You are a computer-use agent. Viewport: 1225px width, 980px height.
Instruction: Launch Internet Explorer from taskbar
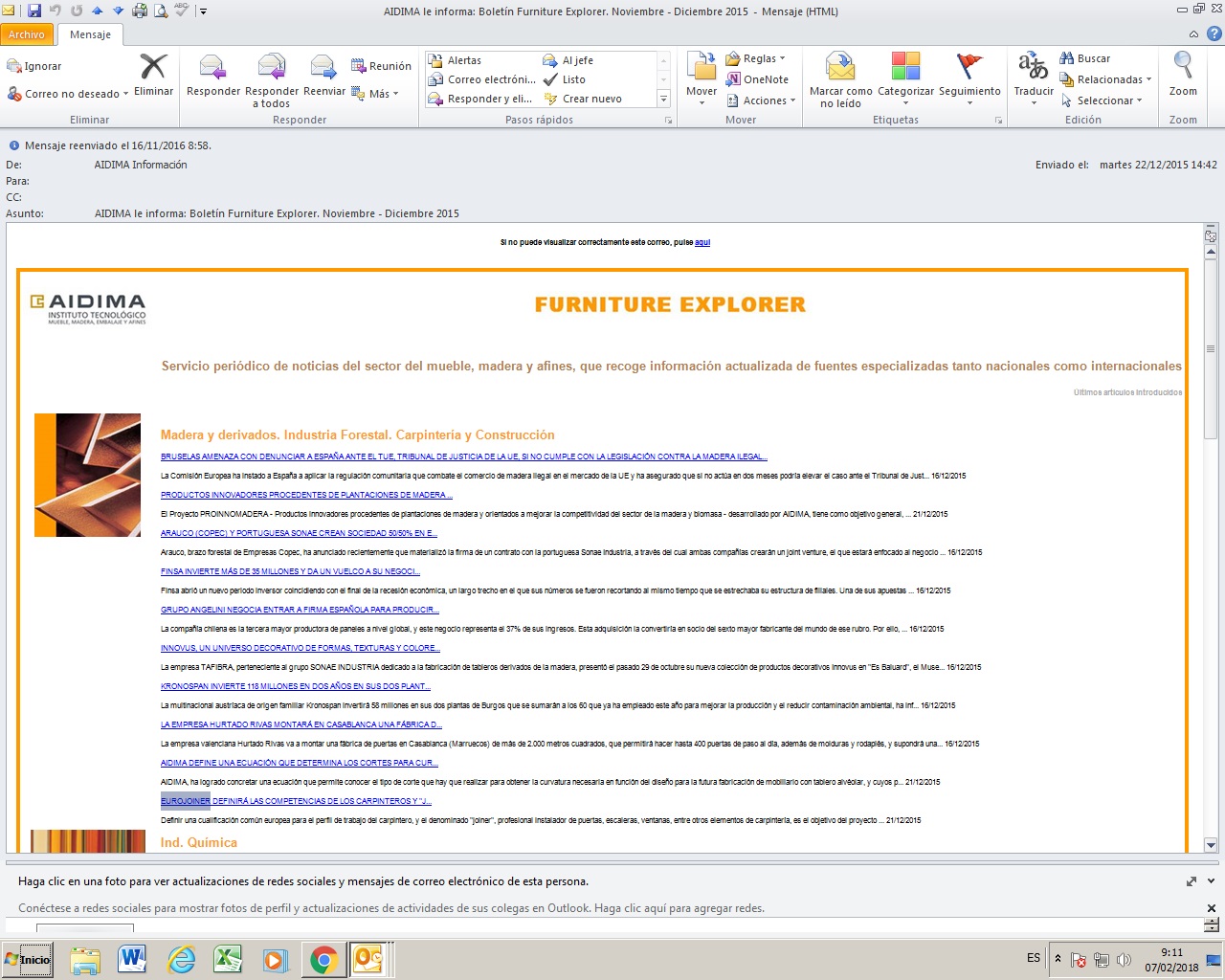180,959
